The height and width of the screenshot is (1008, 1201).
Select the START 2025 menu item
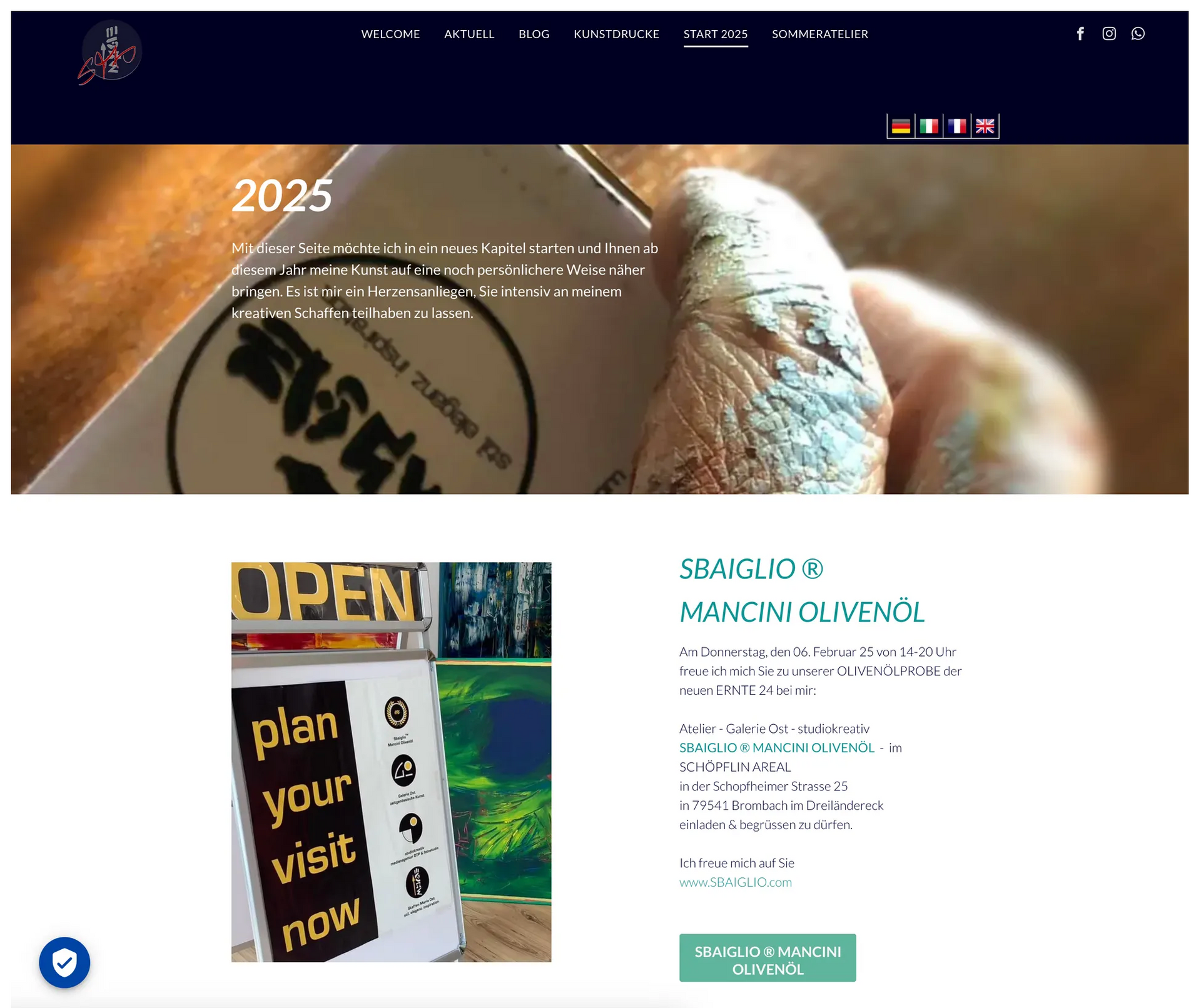[x=716, y=34]
